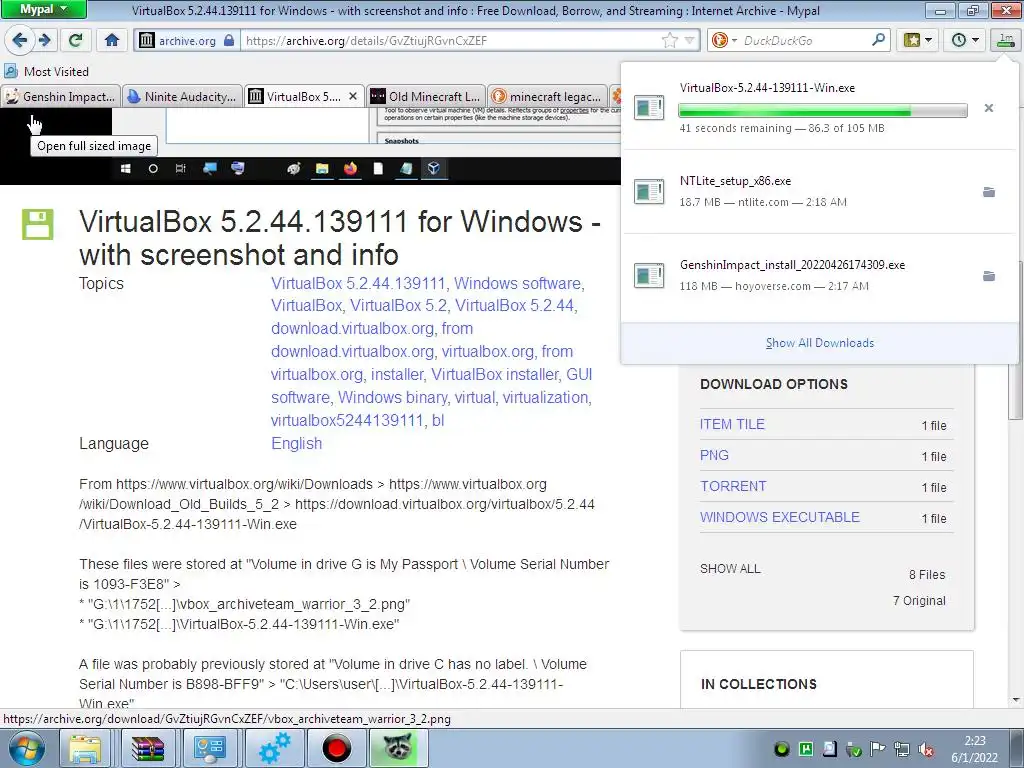
Task: Click the muted volume tray icon
Action: point(926,750)
